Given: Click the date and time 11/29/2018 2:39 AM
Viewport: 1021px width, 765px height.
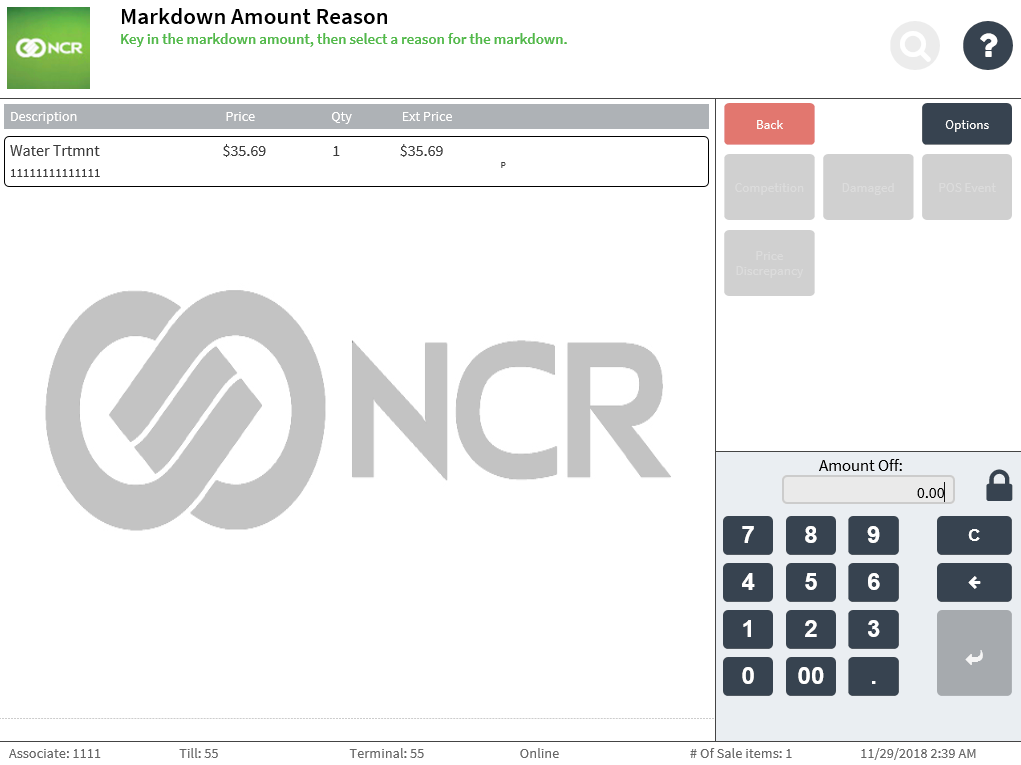Looking at the screenshot, I should coord(918,753).
